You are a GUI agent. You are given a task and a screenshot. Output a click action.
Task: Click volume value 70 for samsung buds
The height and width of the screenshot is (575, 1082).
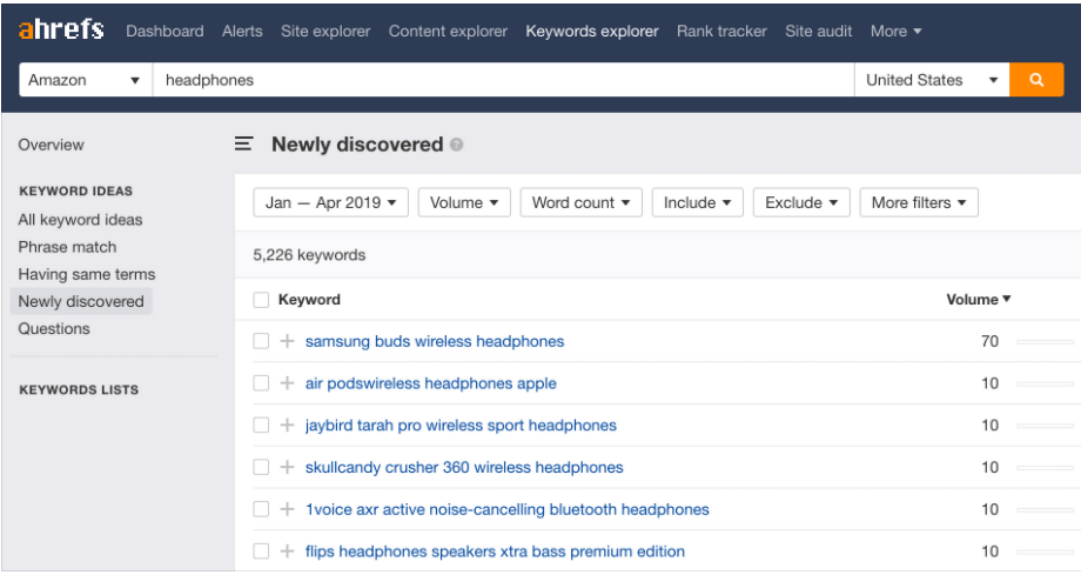[x=990, y=341]
